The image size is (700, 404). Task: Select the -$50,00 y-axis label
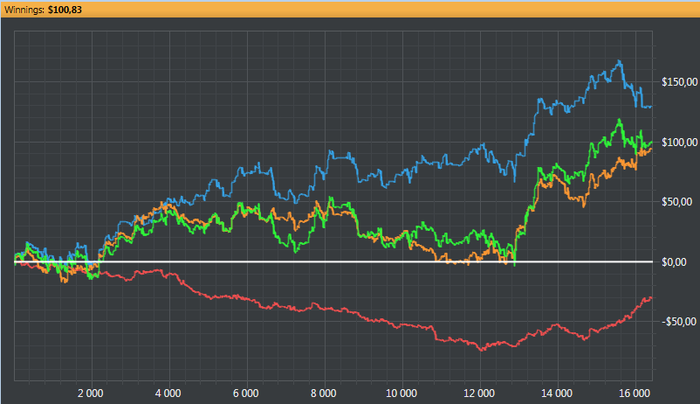[678, 322]
